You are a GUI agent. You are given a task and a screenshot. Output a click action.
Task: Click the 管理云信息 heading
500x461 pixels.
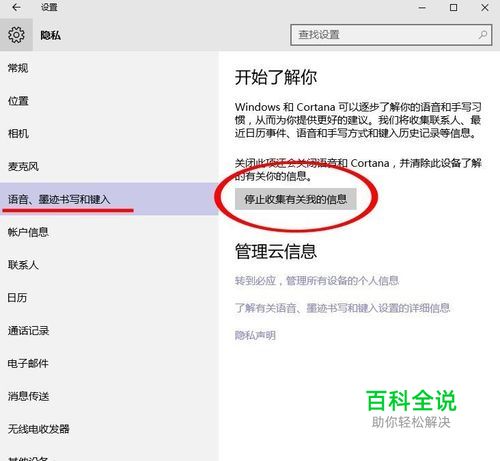[276, 251]
